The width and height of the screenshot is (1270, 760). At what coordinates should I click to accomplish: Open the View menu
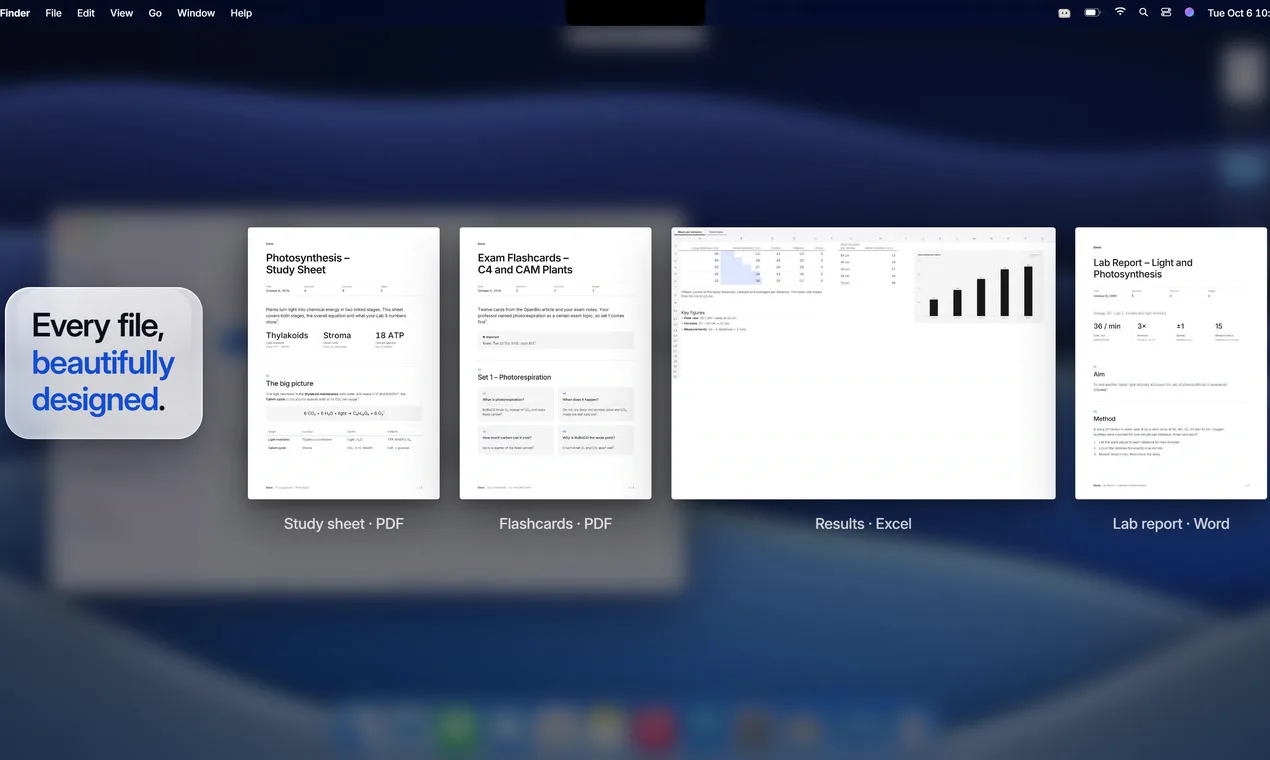click(x=121, y=13)
